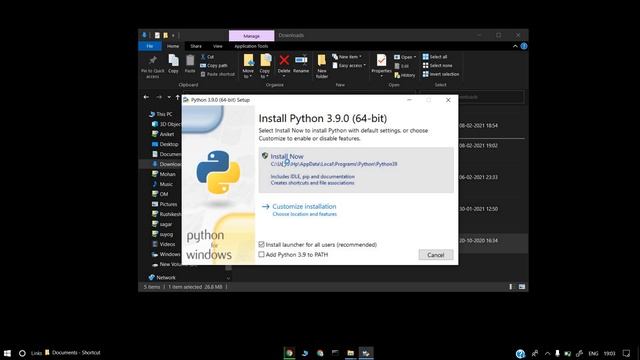
Task: Select Mohan in navigation tree
Action: tap(164, 174)
